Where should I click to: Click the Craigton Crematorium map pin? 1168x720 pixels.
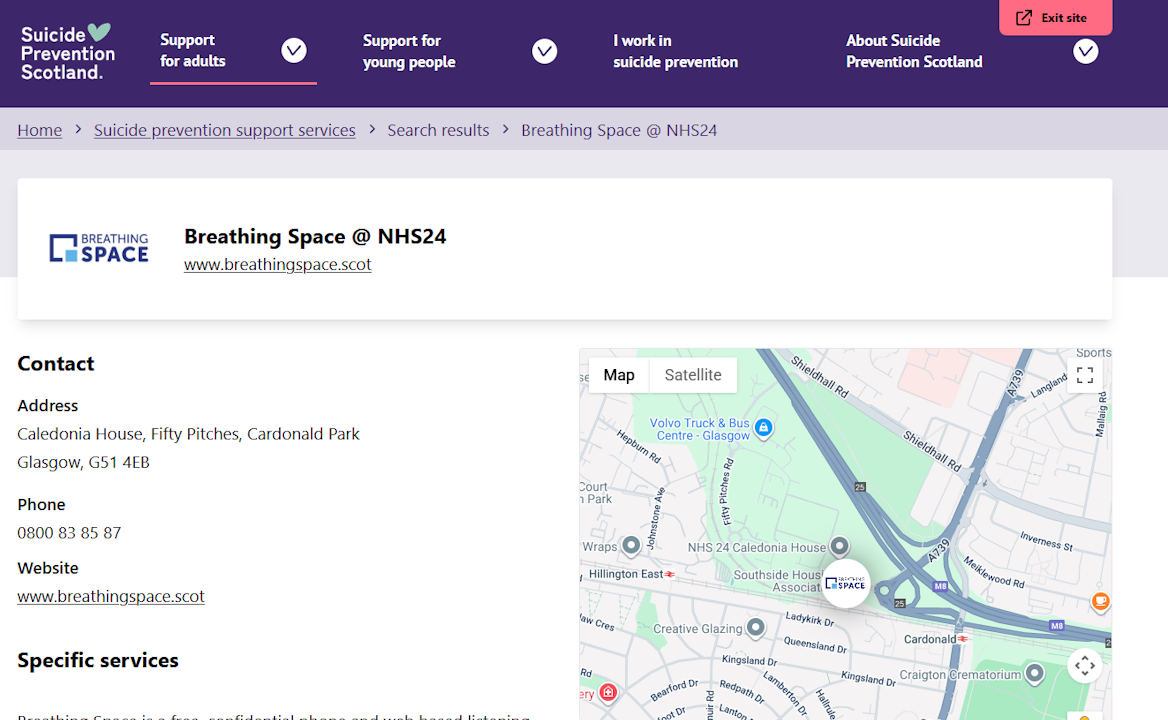[x=1034, y=674]
